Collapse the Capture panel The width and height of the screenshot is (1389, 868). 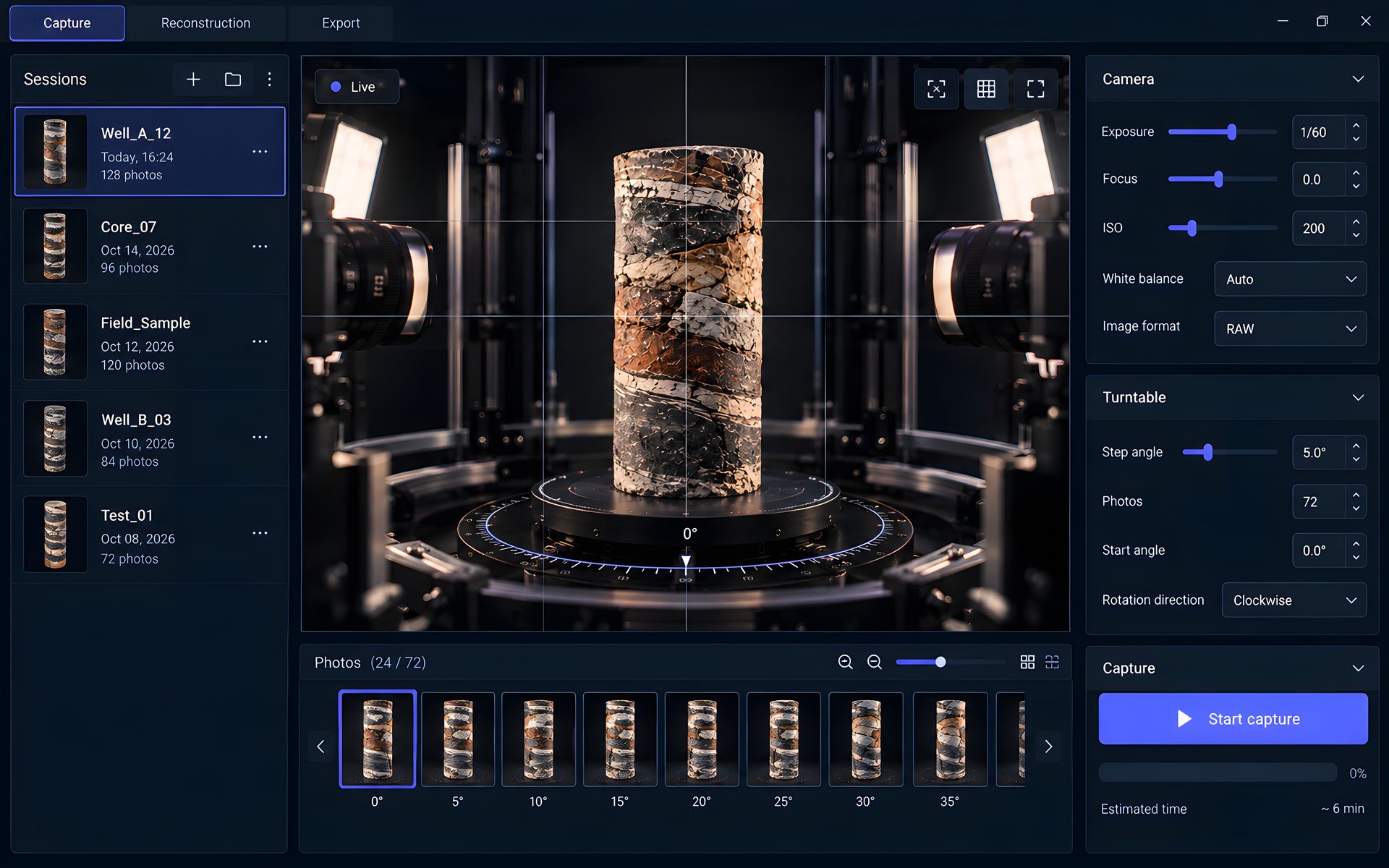point(1358,668)
